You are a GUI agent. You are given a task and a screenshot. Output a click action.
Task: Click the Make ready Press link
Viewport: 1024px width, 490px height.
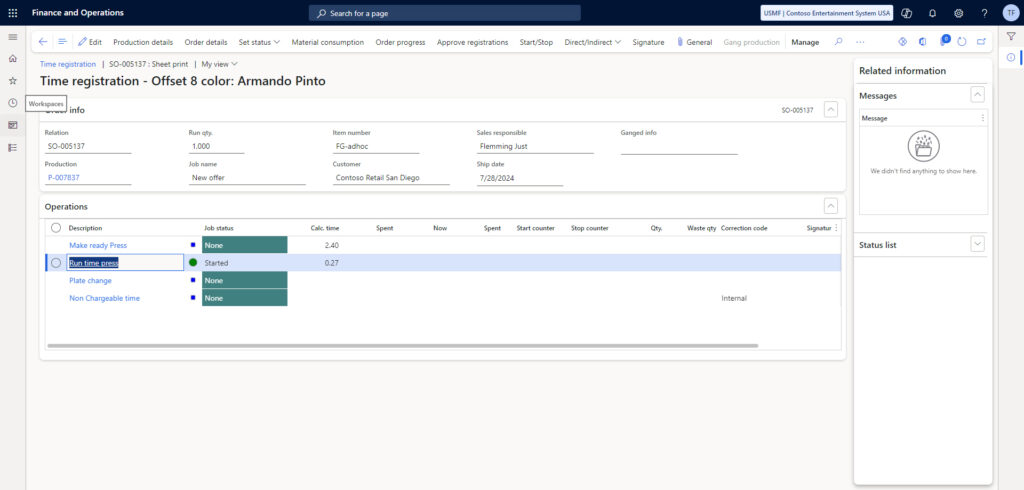point(98,245)
